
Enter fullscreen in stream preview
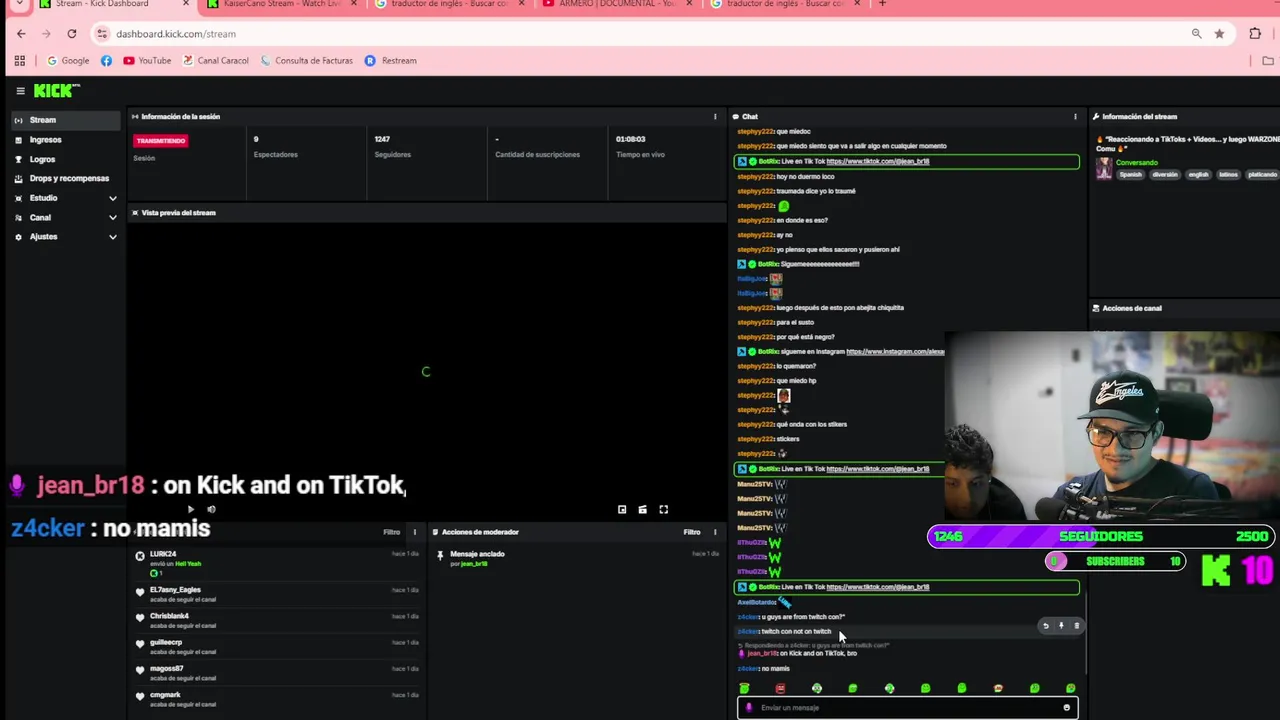[x=664, y=509]
